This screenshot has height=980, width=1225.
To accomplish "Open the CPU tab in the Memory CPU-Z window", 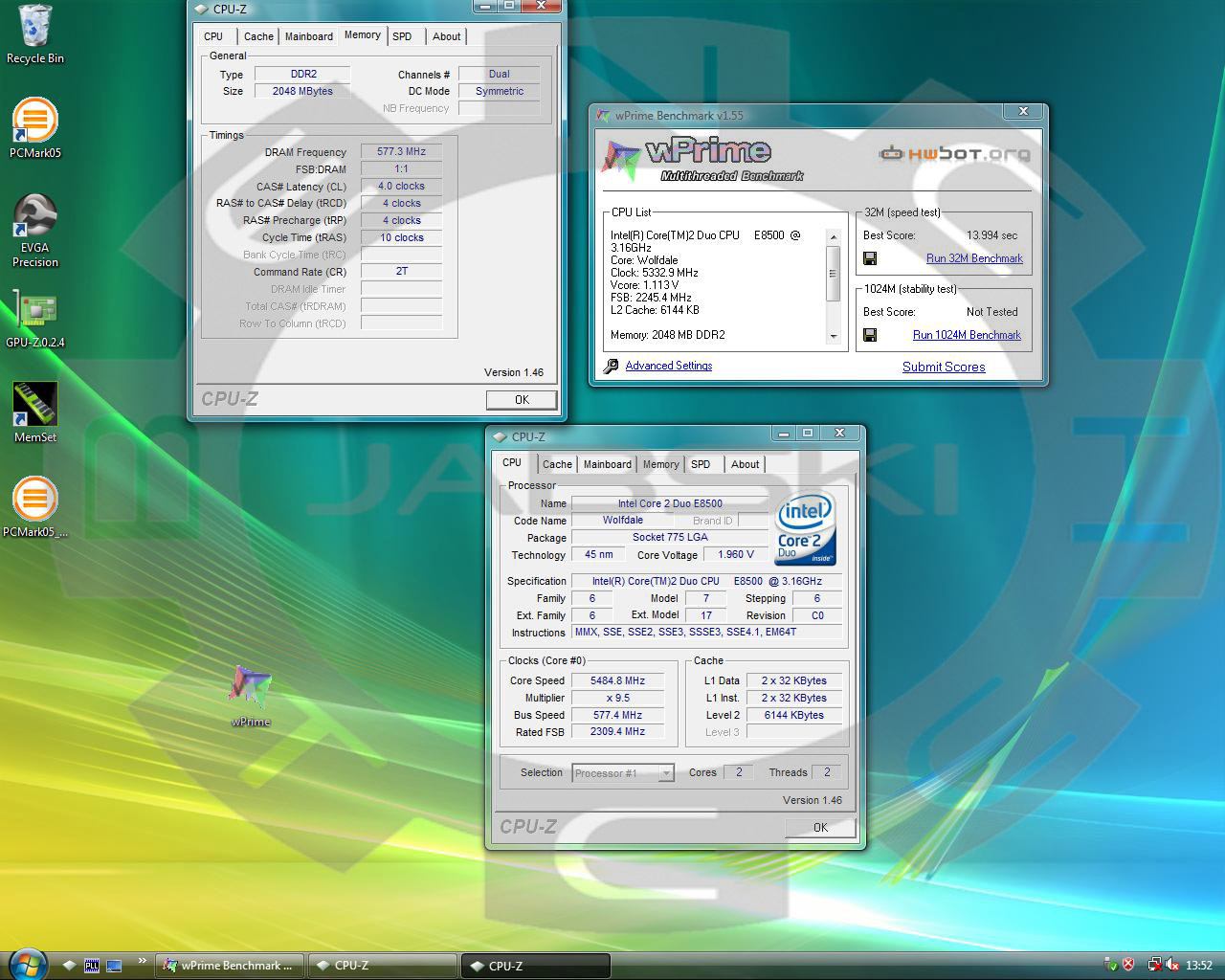I will click(213, 36).
